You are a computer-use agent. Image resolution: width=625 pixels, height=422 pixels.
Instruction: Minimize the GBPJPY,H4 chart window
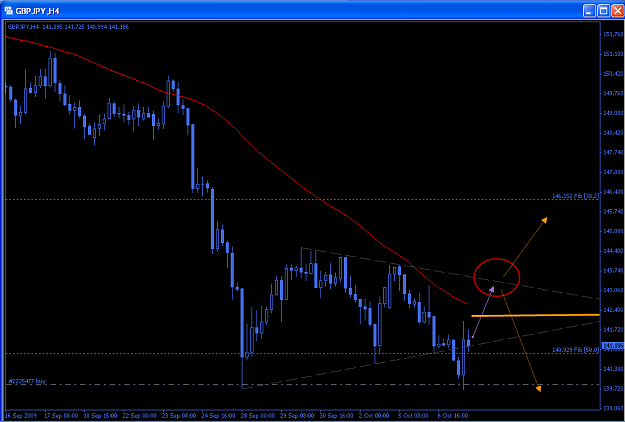coord(589,11)
